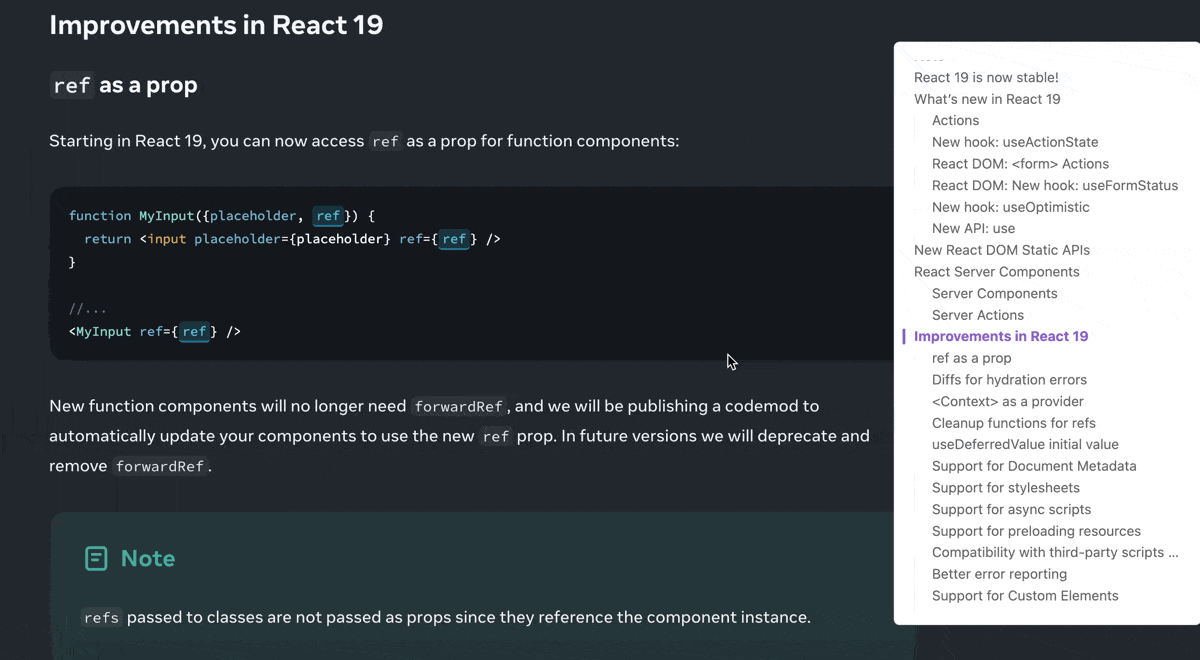Jump to What's new in React 19
Image resolution: width=1200 pixels, height=660 pixels.
point(987,99)
